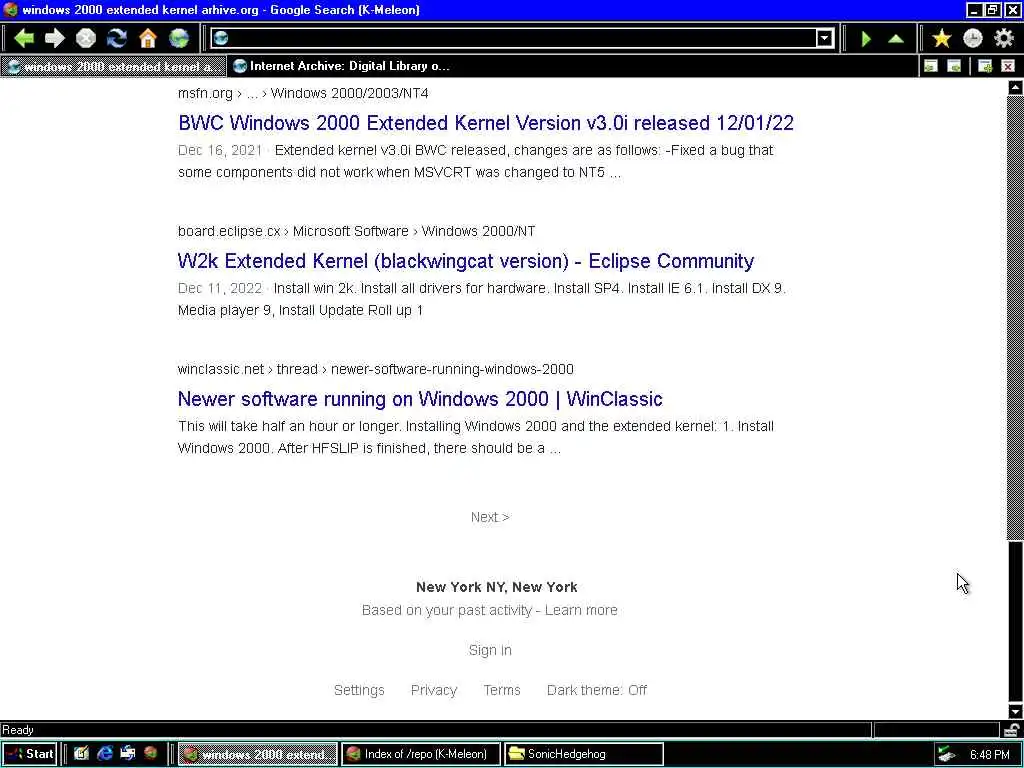This screenshot has width=1024, height=768.
Task: Open a new tab with the tab-plus icon
Action: (x=985, y=66)
